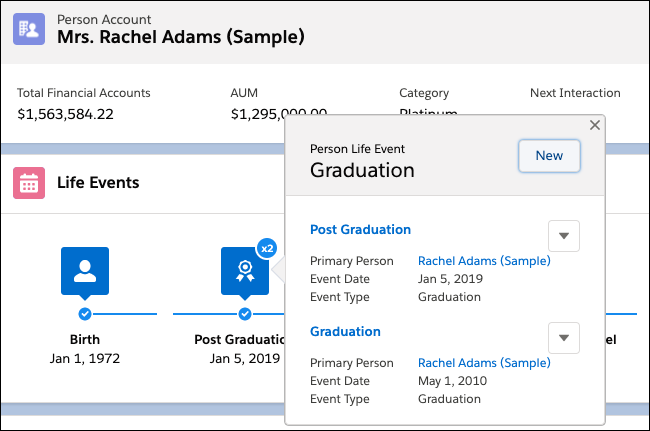Open the Graduation event record link
Image resolution: width=650 pixels, height=431 pixels.
(345, 331)
